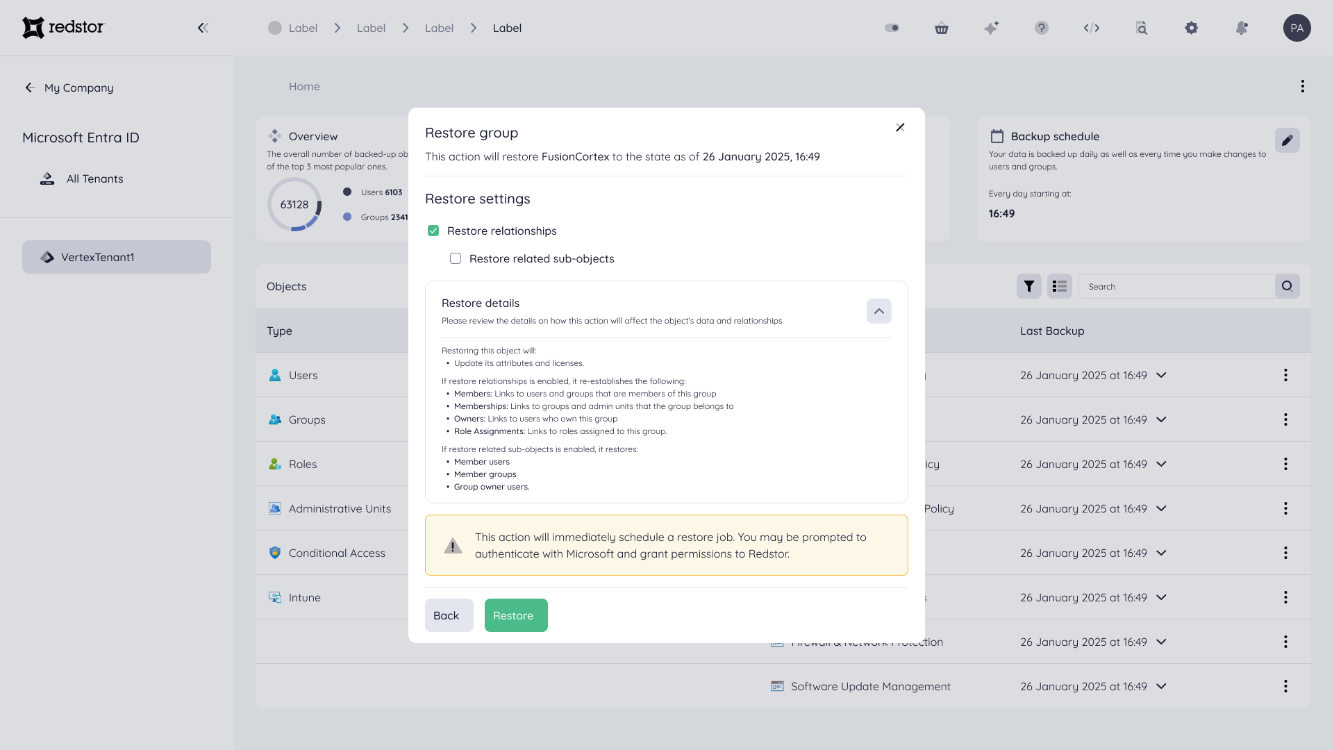Screen dimensions: 1333x750
Task: Expand Last Backup dropdown for Administrative Units row
Action: pyautogui.click(x=1161, y=509)
